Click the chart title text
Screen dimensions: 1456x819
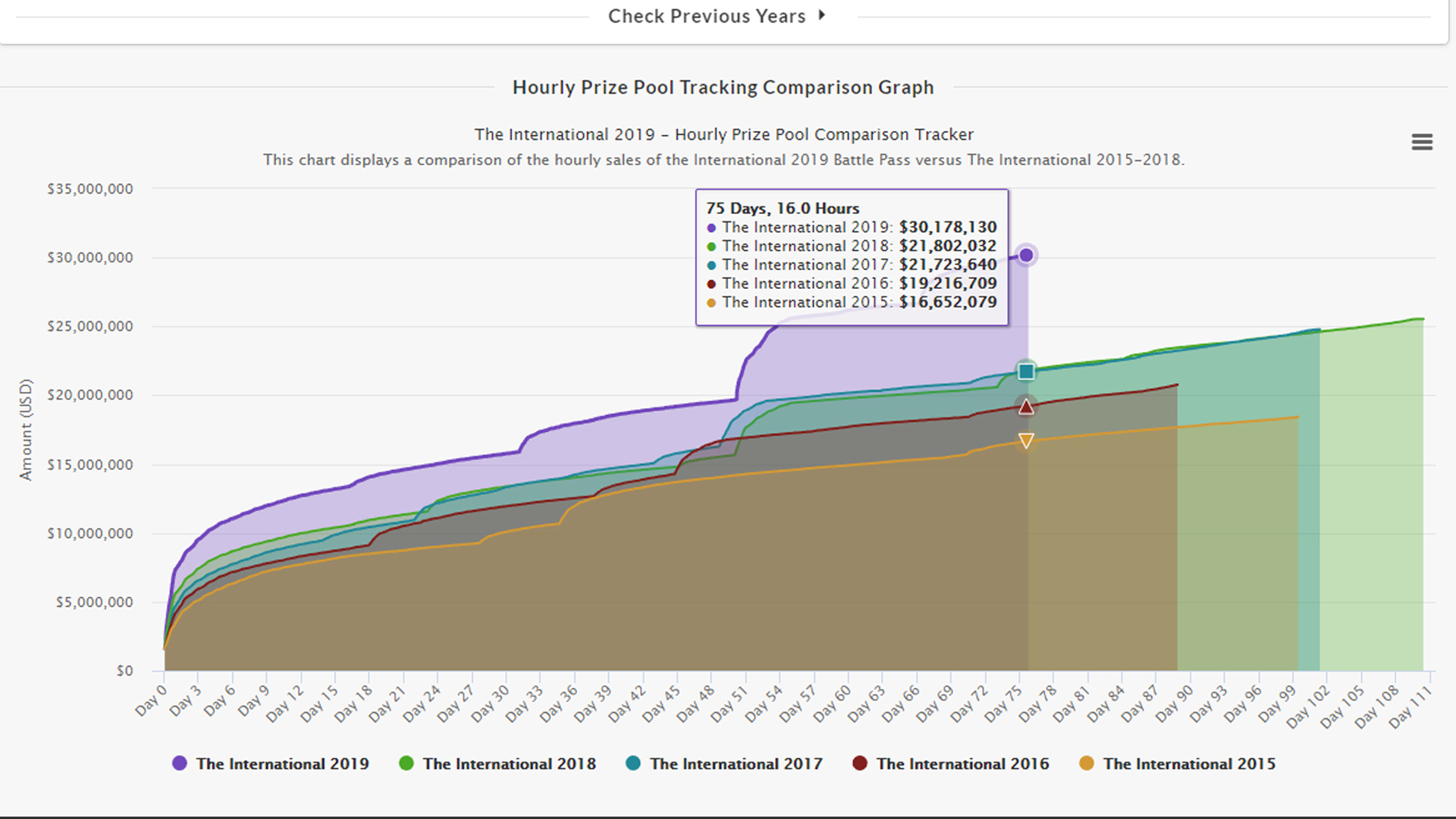pos(723,134)
